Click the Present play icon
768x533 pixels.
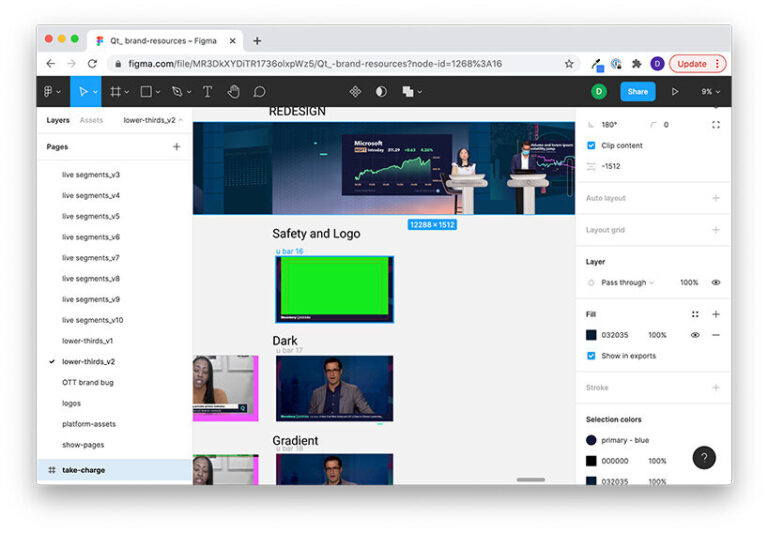pos(675,91)
